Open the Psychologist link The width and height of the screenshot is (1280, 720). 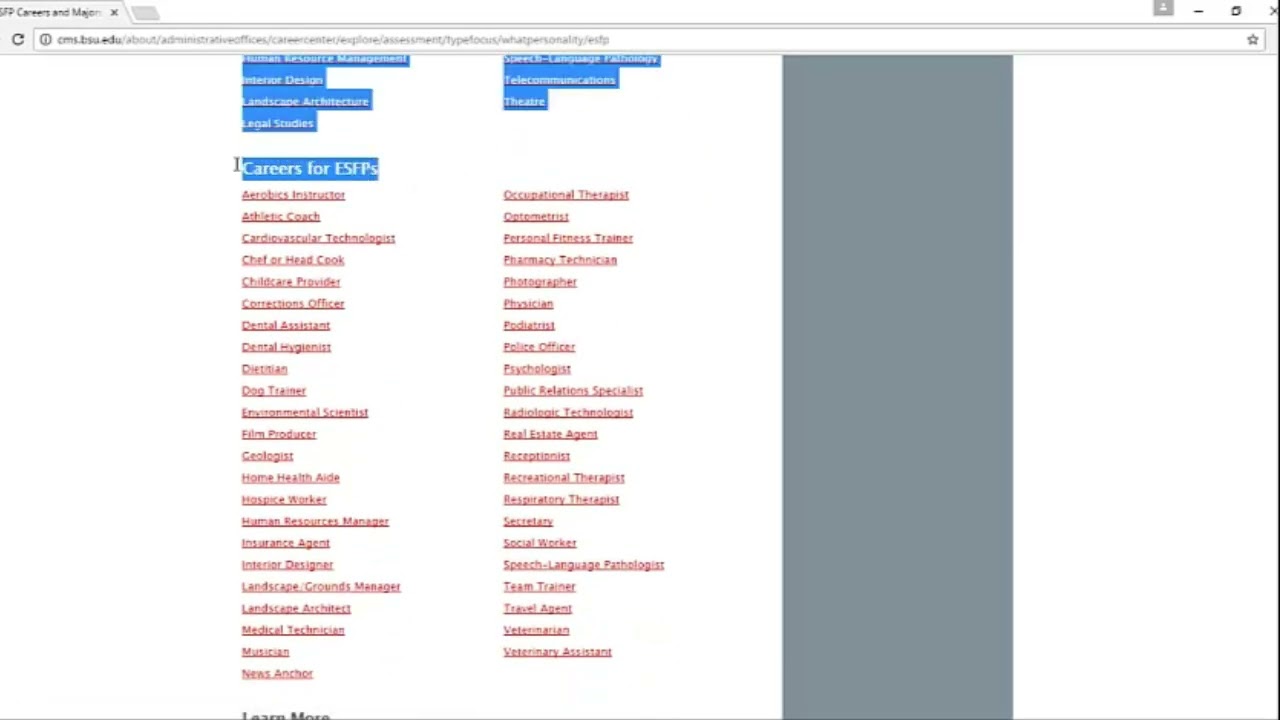536,369
